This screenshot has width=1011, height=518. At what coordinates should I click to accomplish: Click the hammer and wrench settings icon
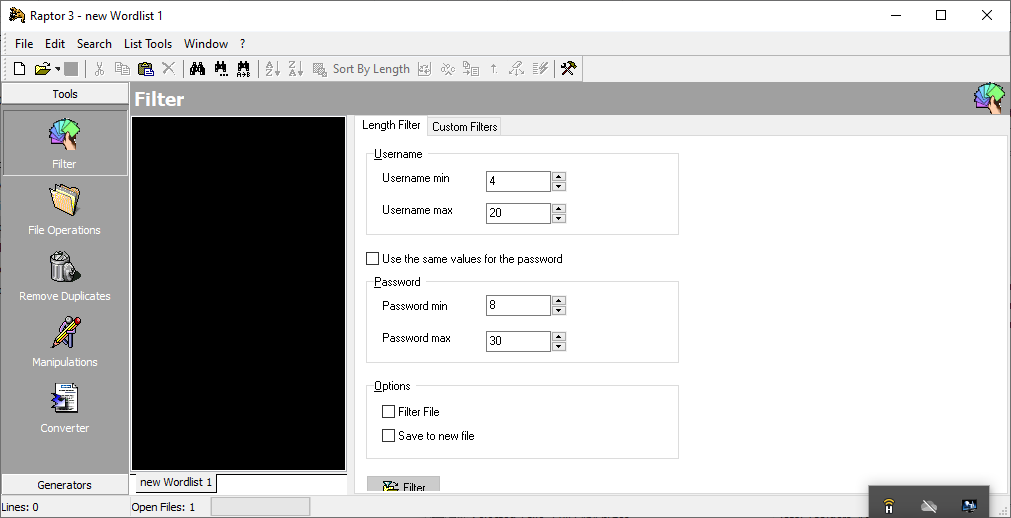click(x=568, y=69)
